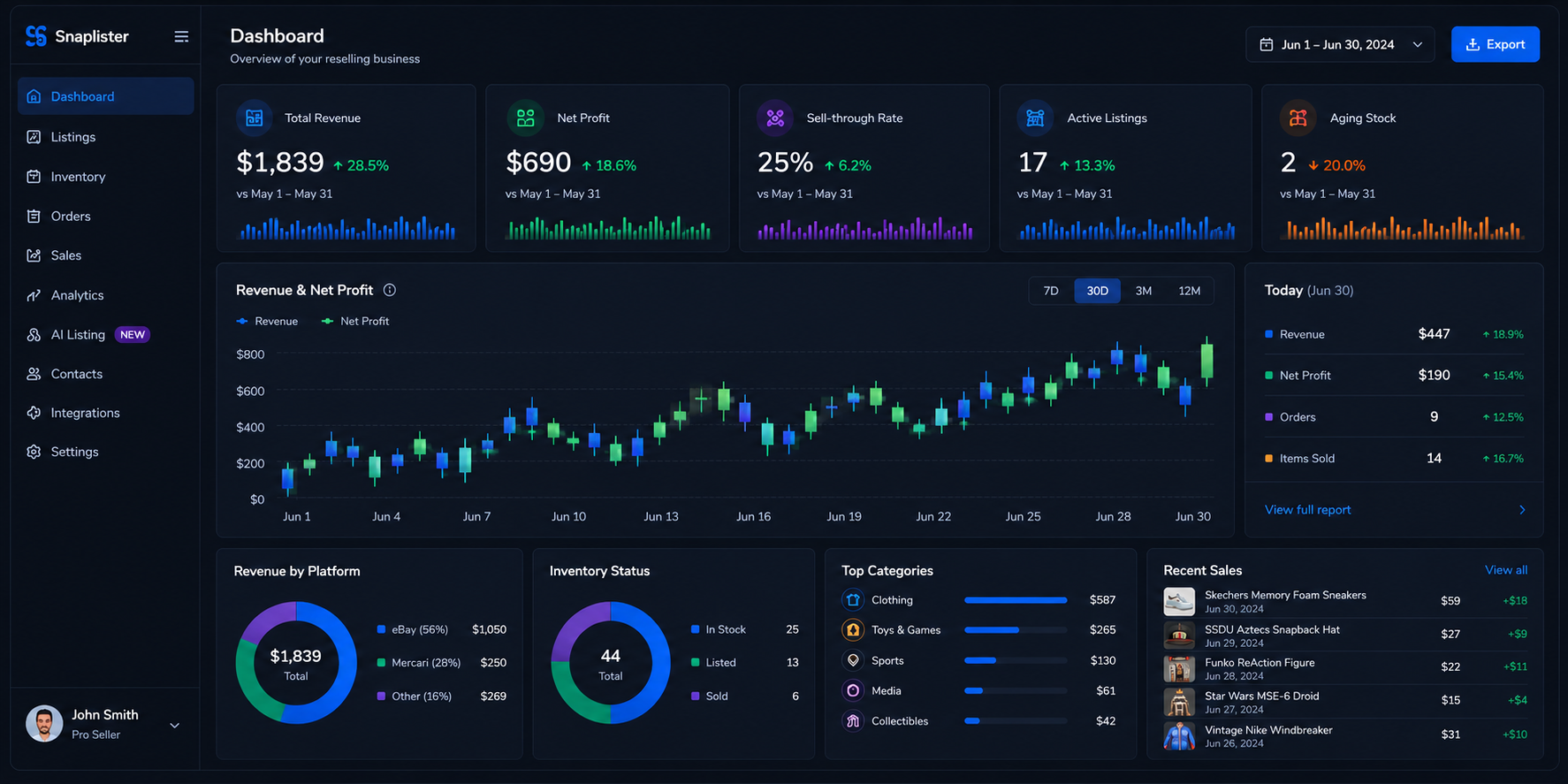The height and width of the screenshot is (784, 1568).
Task: Click the Sell-through Rate card icon
Action: pyautogui.click(x=775, y=118)
